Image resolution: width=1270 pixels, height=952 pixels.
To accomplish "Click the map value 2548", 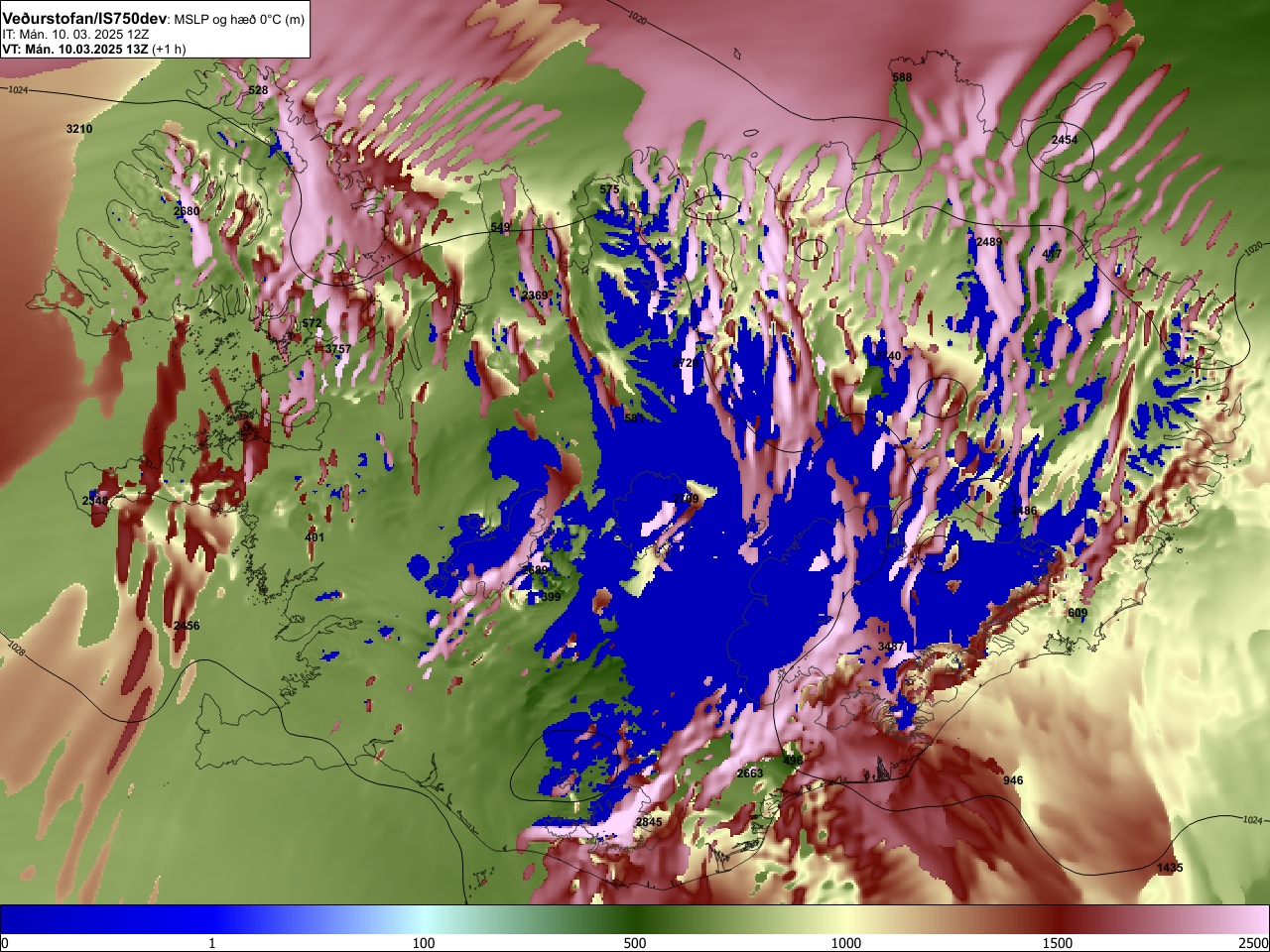I will coord(95,501).
